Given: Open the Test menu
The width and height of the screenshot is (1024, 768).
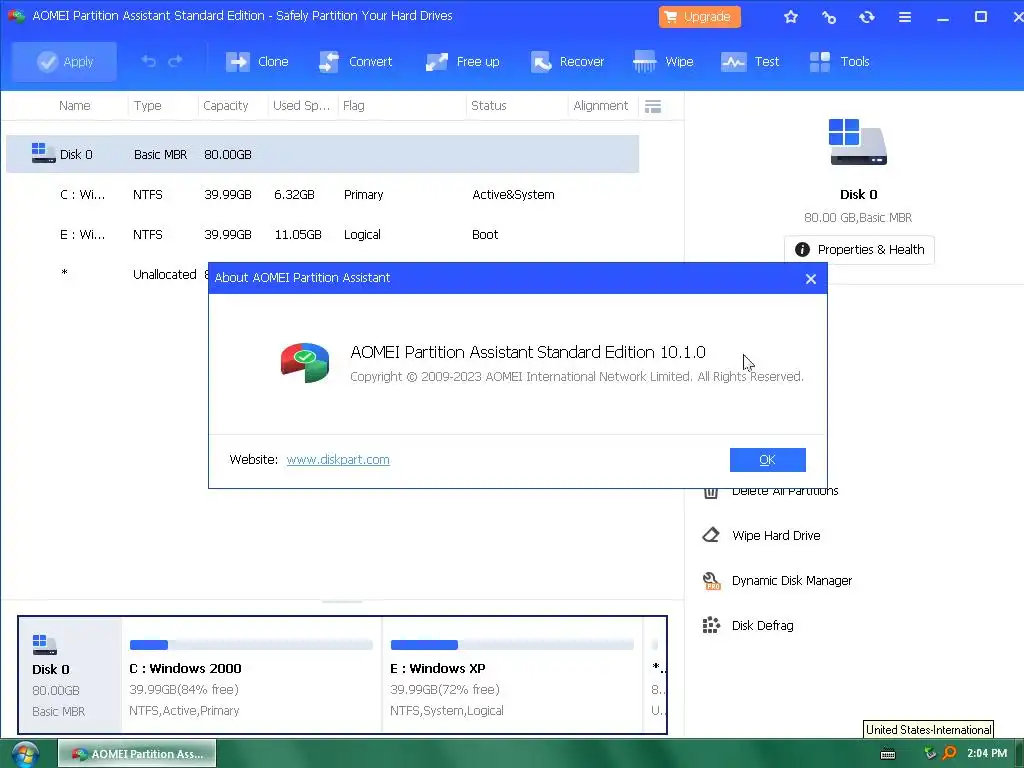Looking at the screenshot, I should click(x=750, y=61).
